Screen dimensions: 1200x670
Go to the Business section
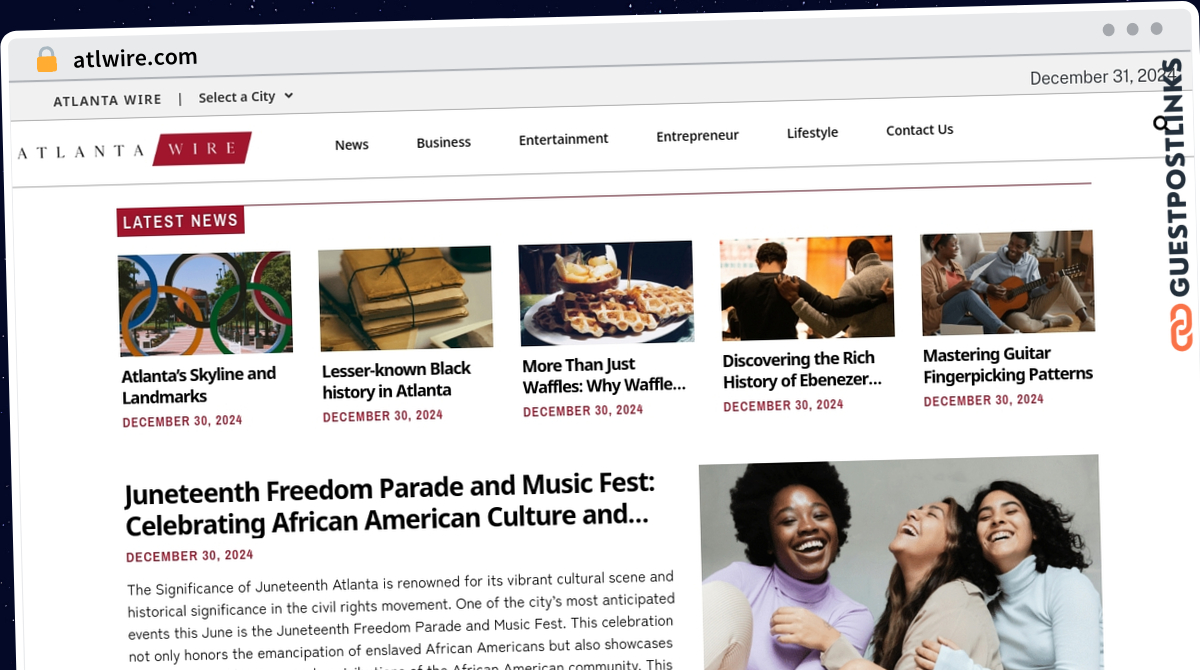click(443, 142)
